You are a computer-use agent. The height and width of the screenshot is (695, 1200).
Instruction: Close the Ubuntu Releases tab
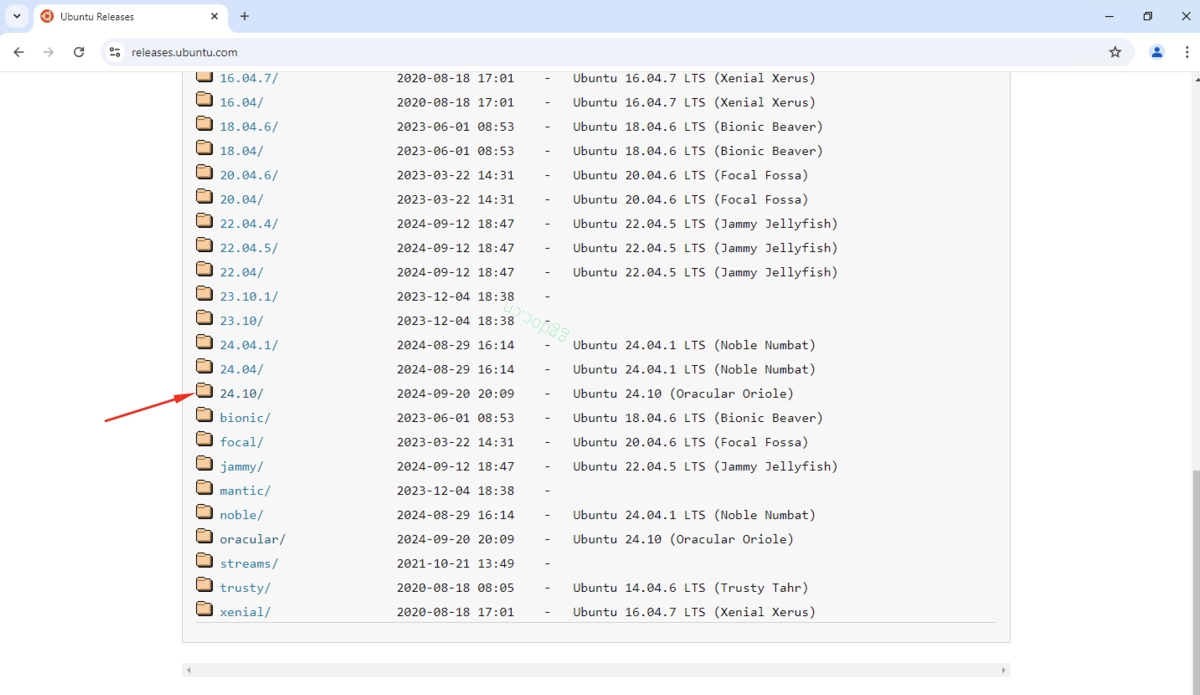(x=214, y=16)
